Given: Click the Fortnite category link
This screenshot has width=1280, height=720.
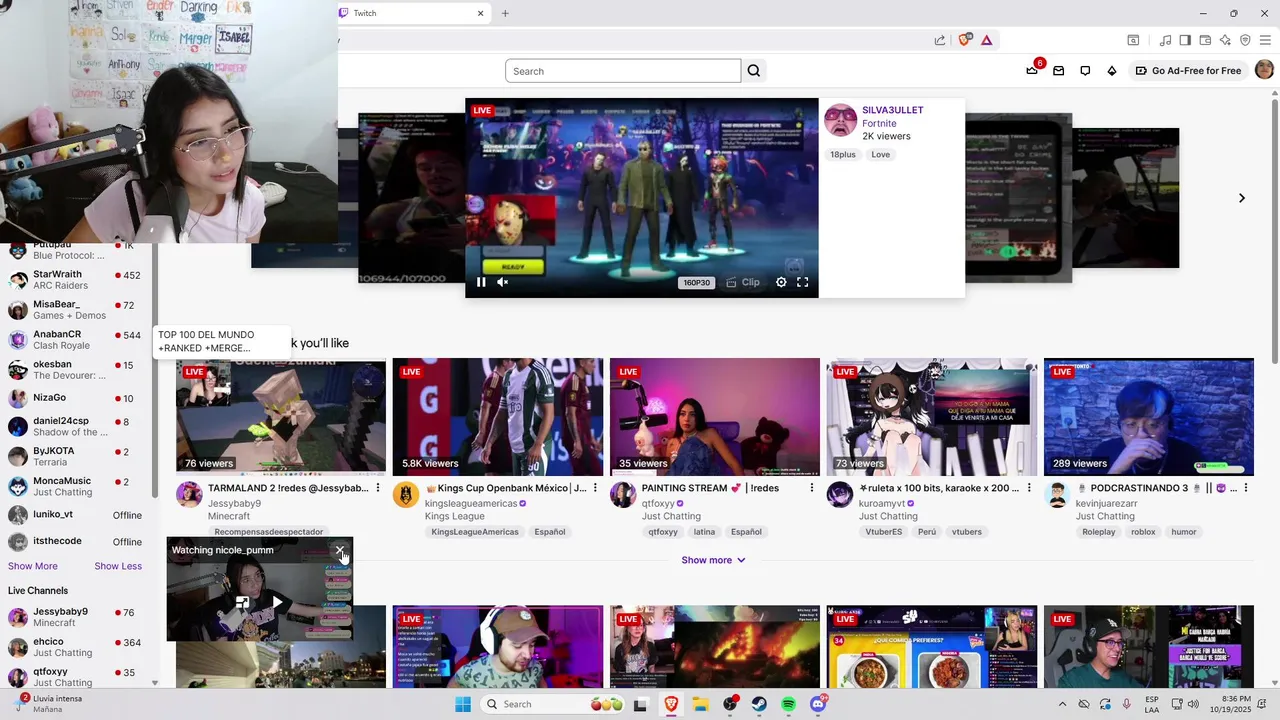Looking at the screenshot, I should pyautogui.click(x=879, y=123).
